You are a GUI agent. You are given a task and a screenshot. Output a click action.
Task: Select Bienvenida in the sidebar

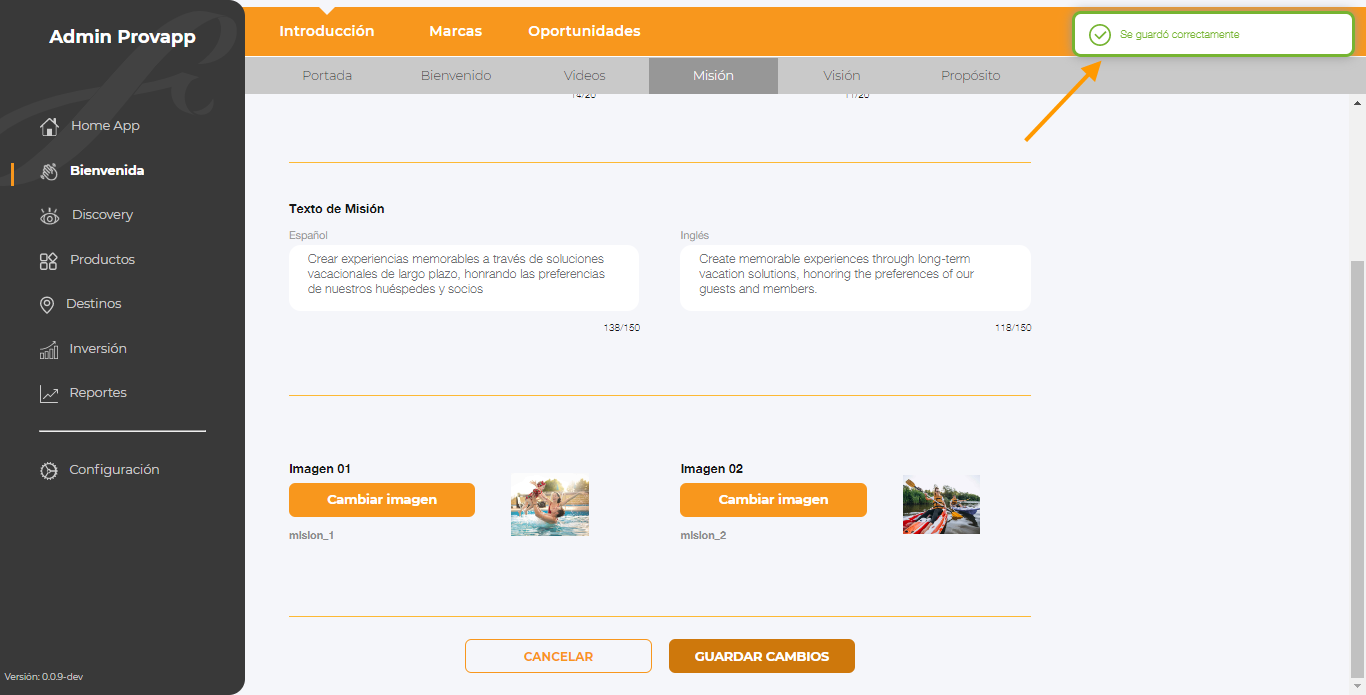click(x=107, y=171)
